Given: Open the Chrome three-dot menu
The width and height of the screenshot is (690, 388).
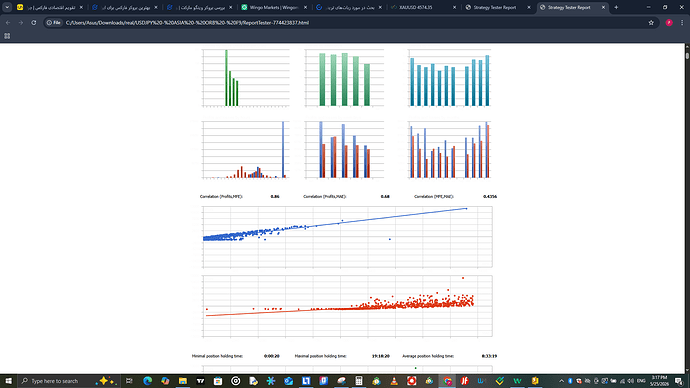Looking at the screenshot, I should (x=682, y=22).
